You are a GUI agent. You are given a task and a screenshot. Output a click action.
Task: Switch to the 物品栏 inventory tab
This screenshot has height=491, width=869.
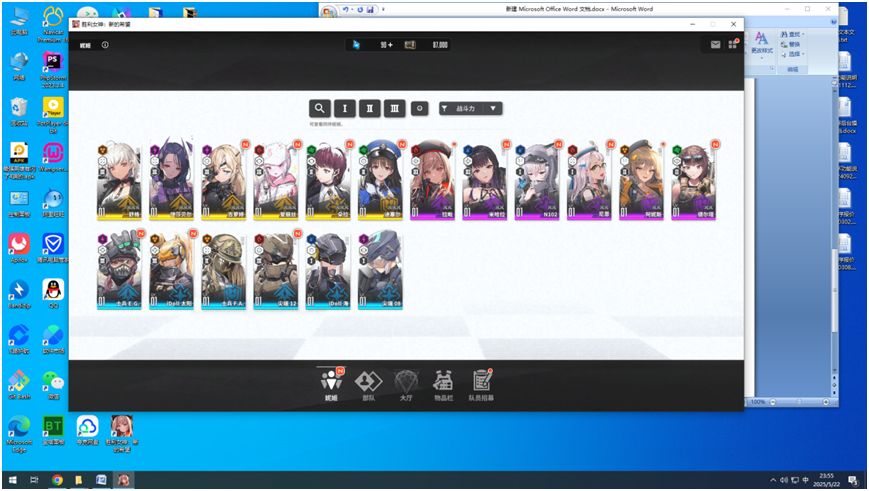[443, 385]
